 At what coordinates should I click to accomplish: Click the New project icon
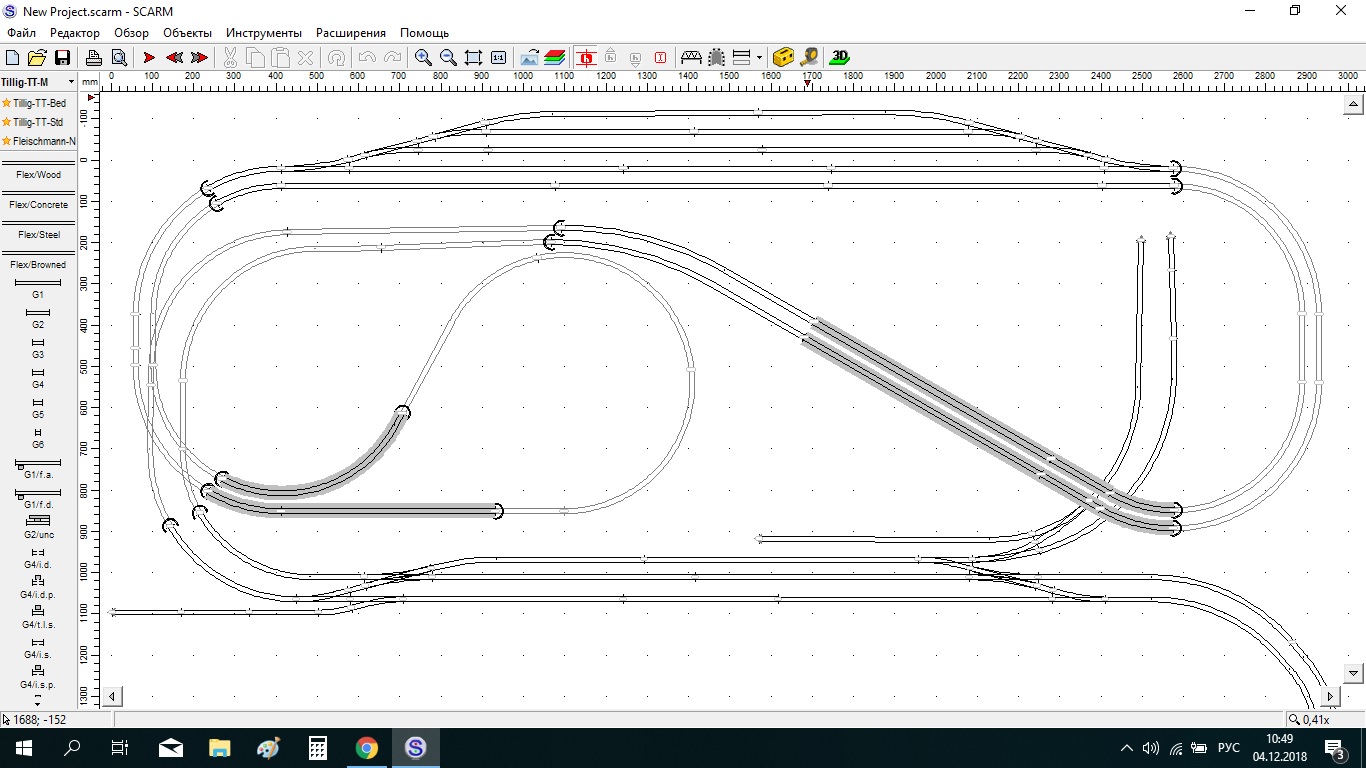(x=13, y=58)
